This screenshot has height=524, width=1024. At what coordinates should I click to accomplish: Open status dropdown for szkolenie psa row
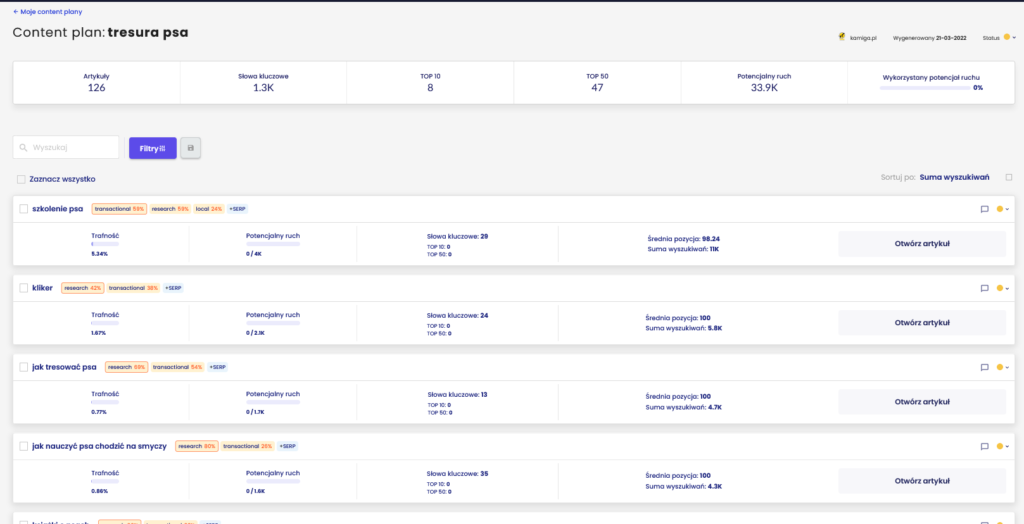1002,209
